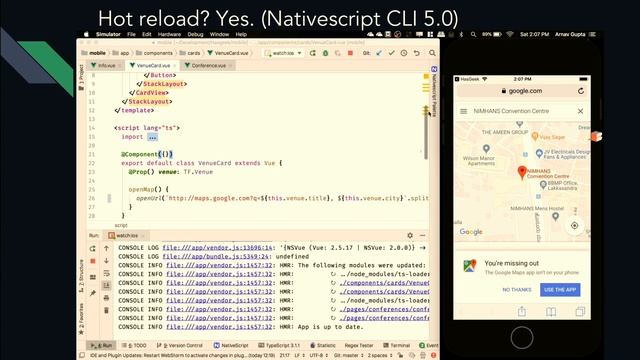This screenshot has height=360, width=640.
Task: Open 2 spaces indent selector
Action: (x=380, y=356)
